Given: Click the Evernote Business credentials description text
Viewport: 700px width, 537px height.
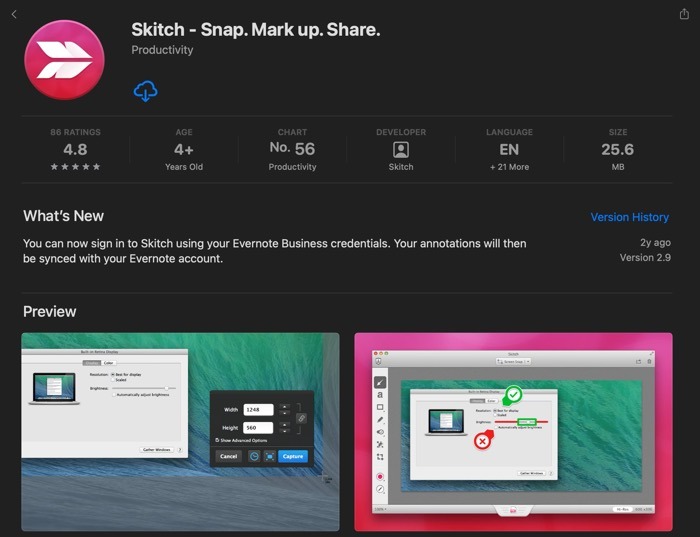Looking at the screenshot, I should [275, 251].
